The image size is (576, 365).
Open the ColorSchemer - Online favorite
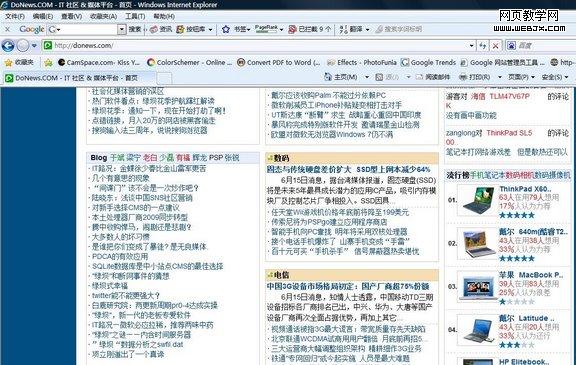[x=189, y=62]
